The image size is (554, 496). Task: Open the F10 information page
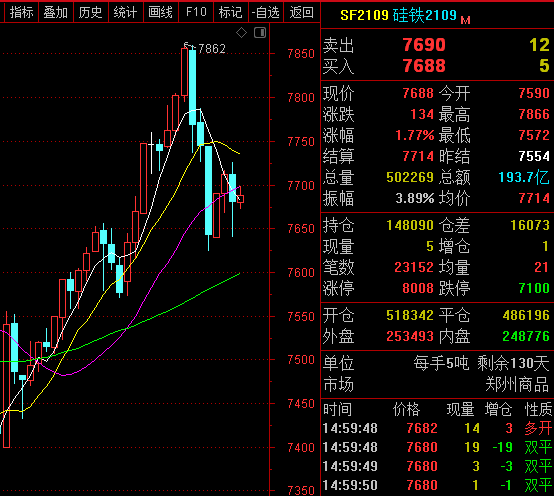coord(196,12)
